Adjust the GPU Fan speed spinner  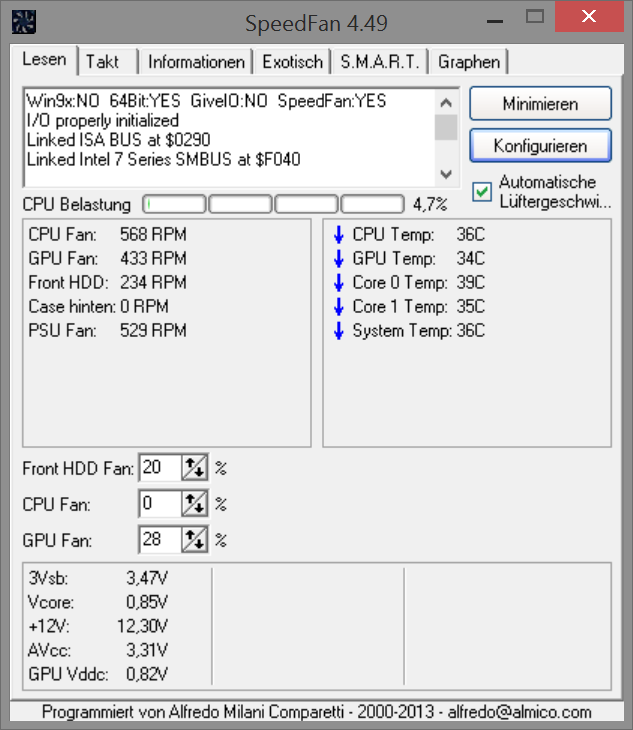pos(195,540)
